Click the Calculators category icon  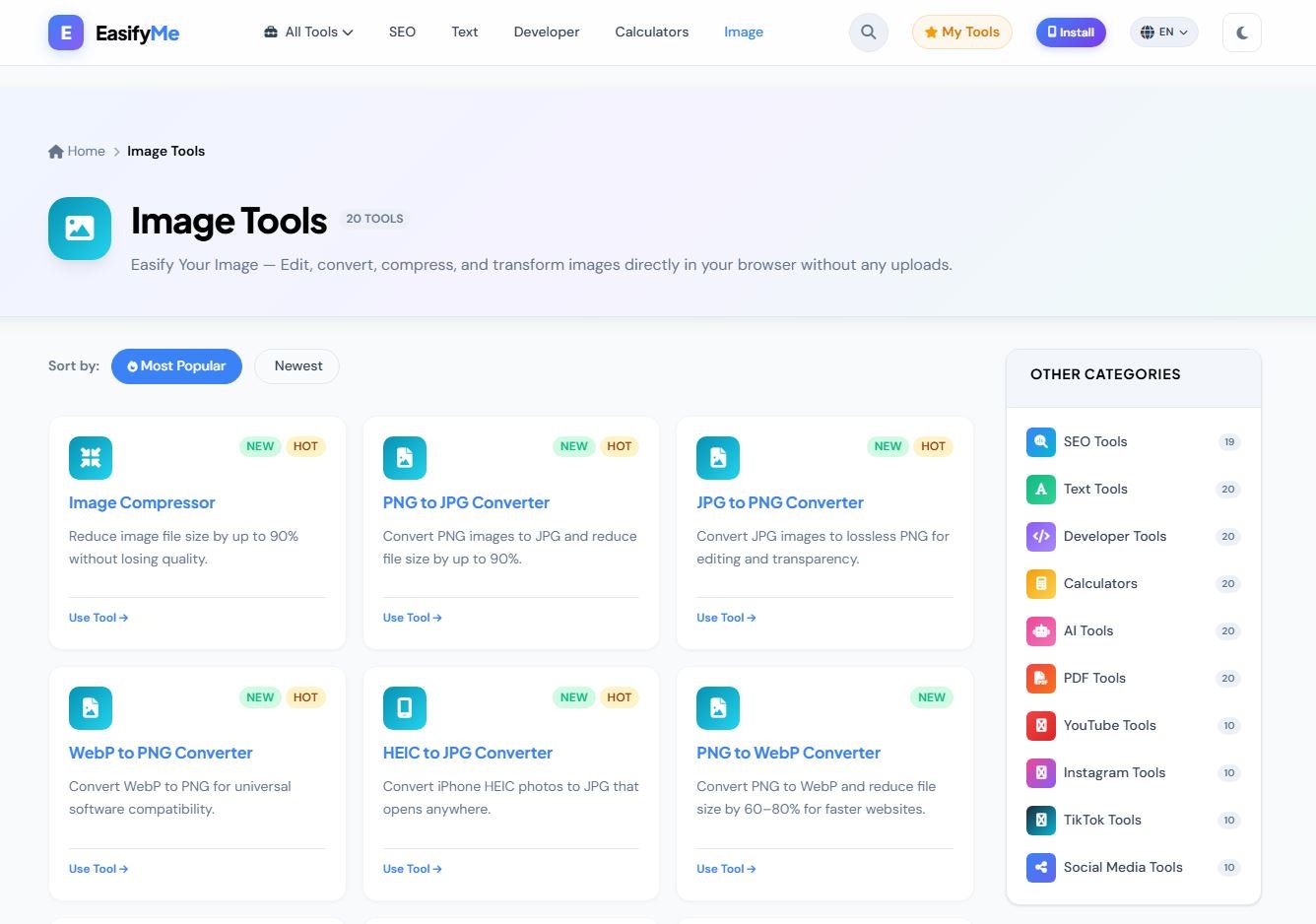(1041, 584)
